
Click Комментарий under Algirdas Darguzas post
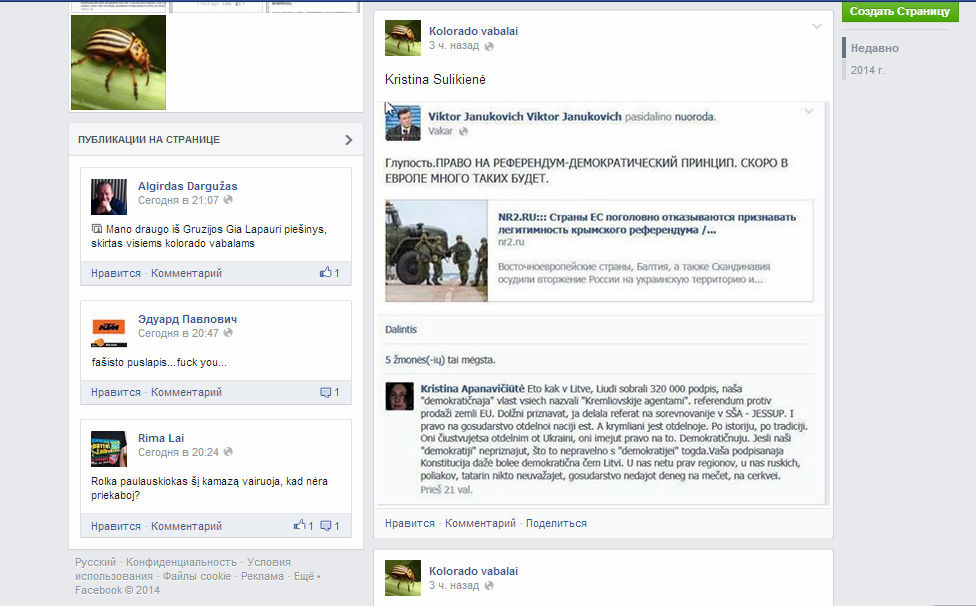tap(186, 273)
